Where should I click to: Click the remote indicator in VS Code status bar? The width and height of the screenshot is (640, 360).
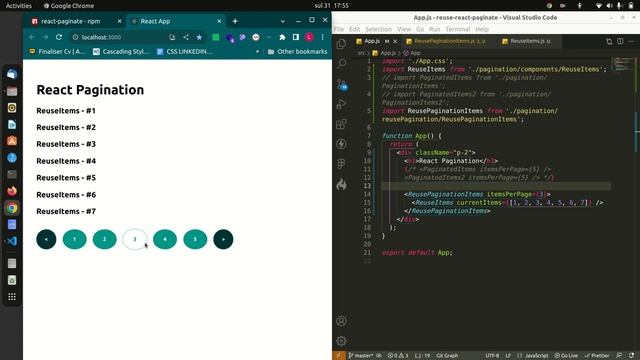click(338, 356)
